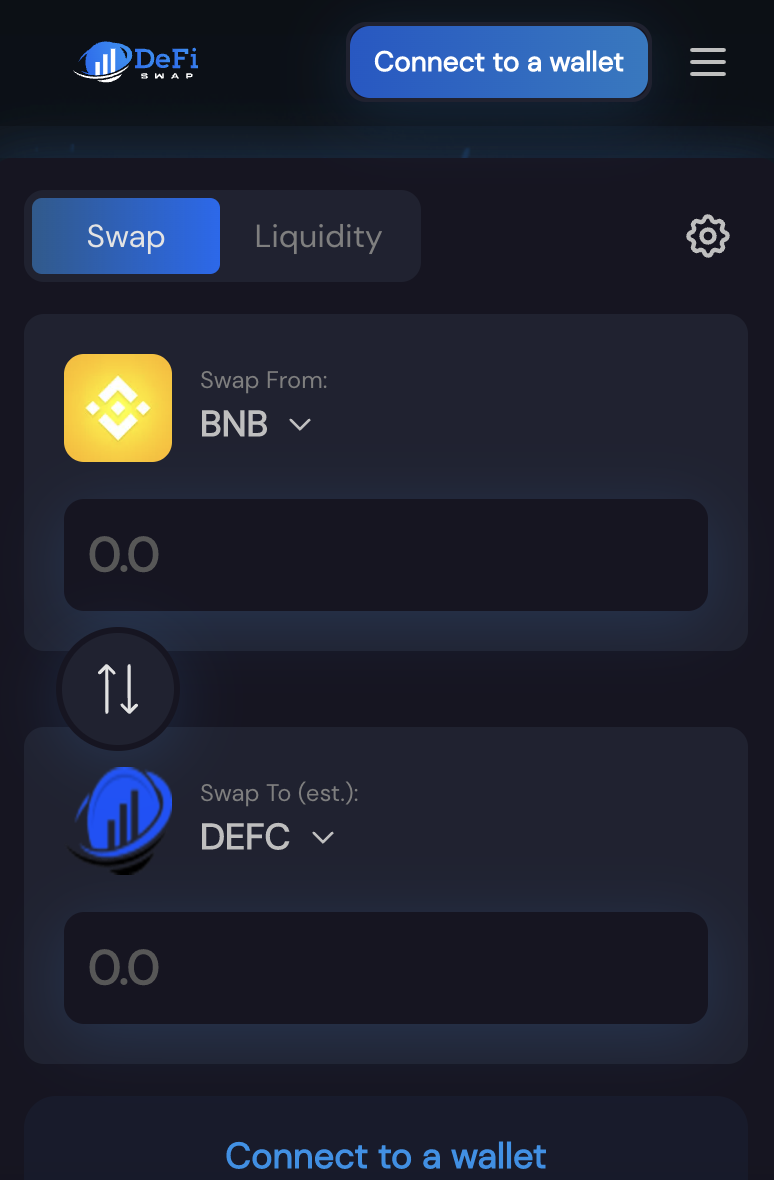Switch to the Swap tab

coord(126,237)
